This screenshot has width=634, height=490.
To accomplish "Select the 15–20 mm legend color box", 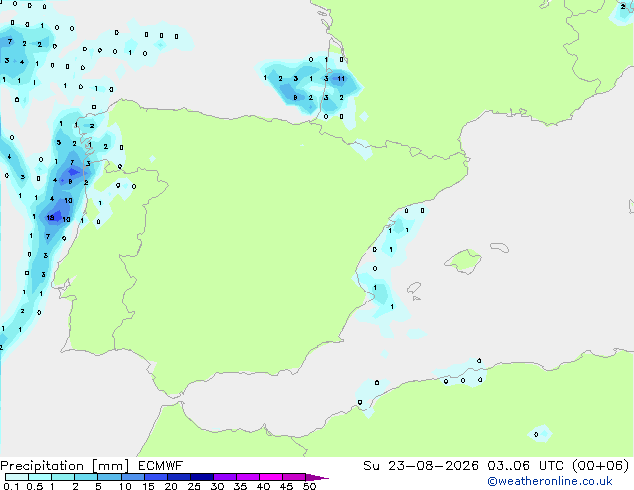I will 156,477.
